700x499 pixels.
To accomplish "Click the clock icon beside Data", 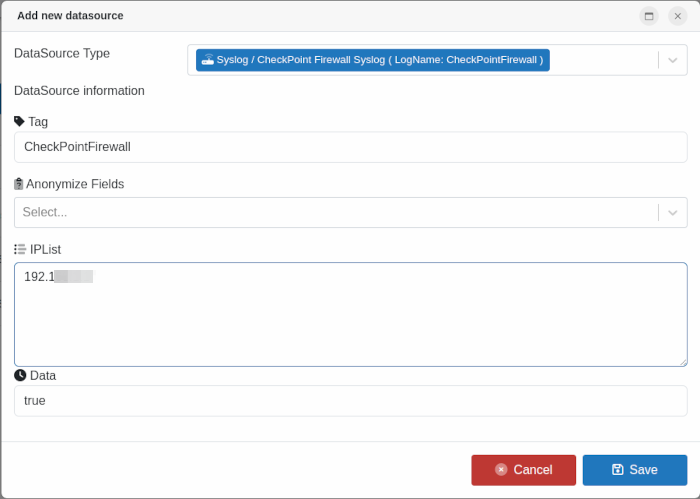I will [x=20, y=375].
